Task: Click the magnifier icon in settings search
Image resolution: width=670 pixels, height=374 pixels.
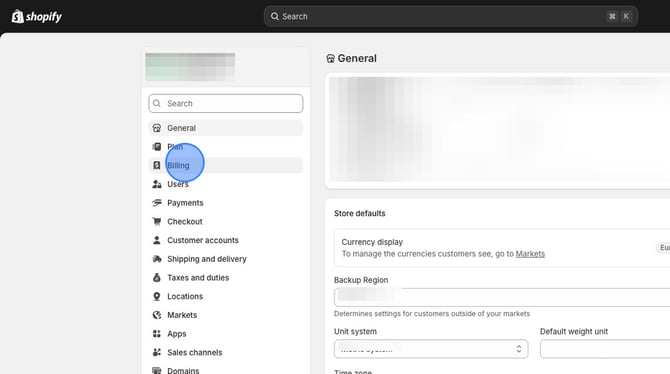Action: coord(157,103)
